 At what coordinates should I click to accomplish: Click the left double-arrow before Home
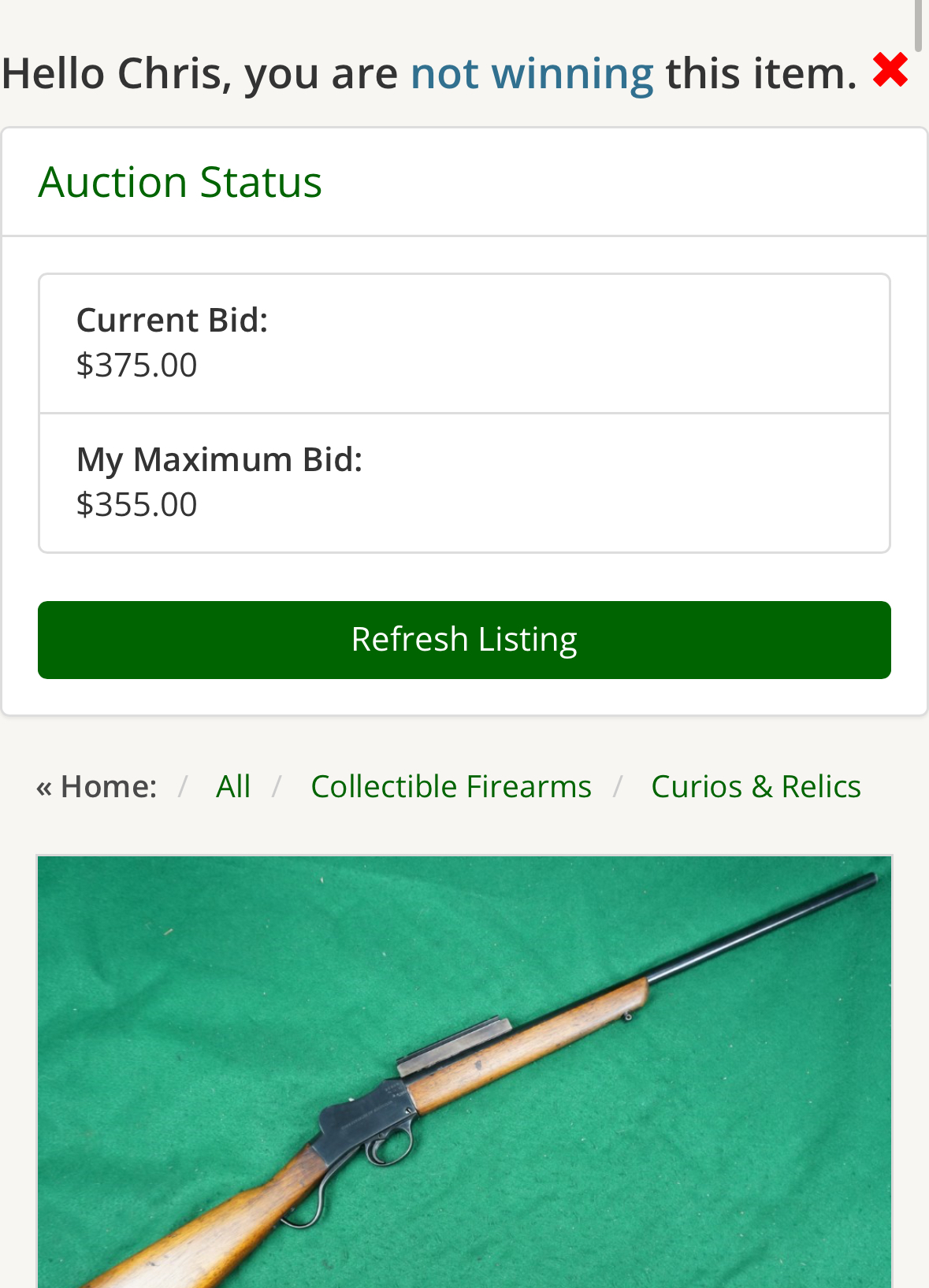click(x=44, y=788)
